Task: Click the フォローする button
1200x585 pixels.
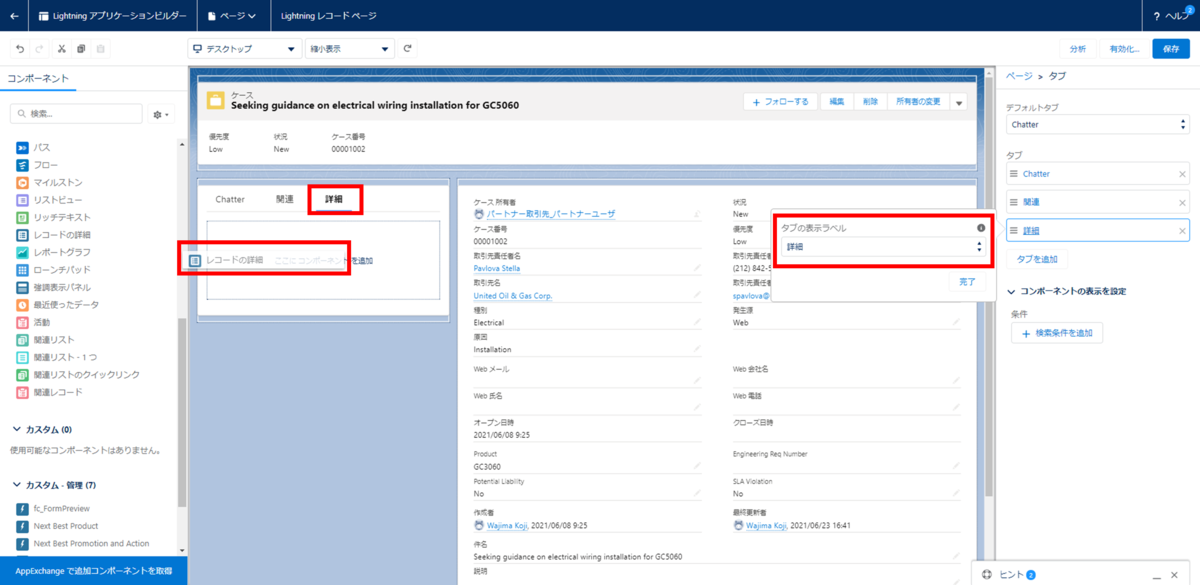Action: coord(780,102)
